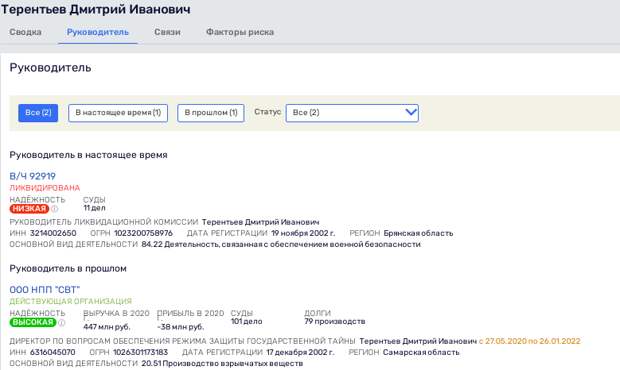This screenshot has width=620, height=370.
Task: Open the Сводка tab
Action: (x=25, y=32)
